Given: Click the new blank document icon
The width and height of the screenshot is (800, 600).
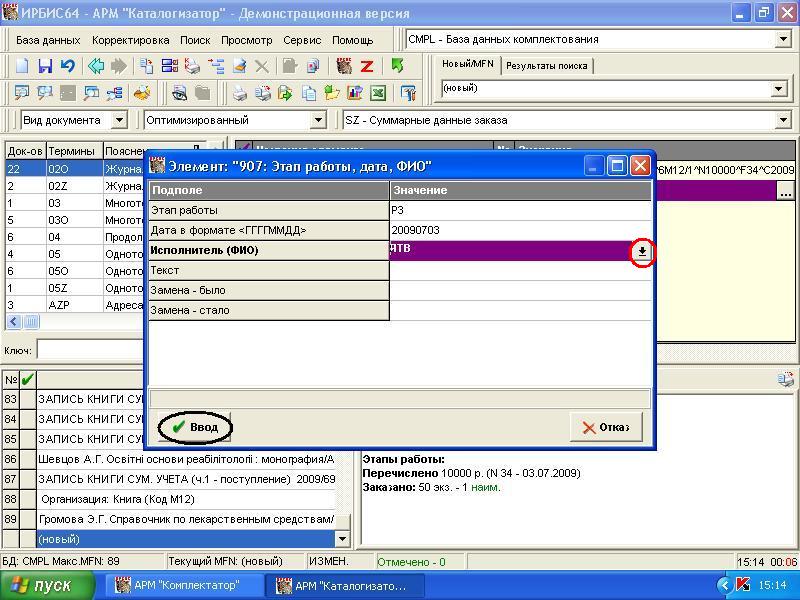Looking at the screenshot, I should pyautogui.click(x=22, y=66).
